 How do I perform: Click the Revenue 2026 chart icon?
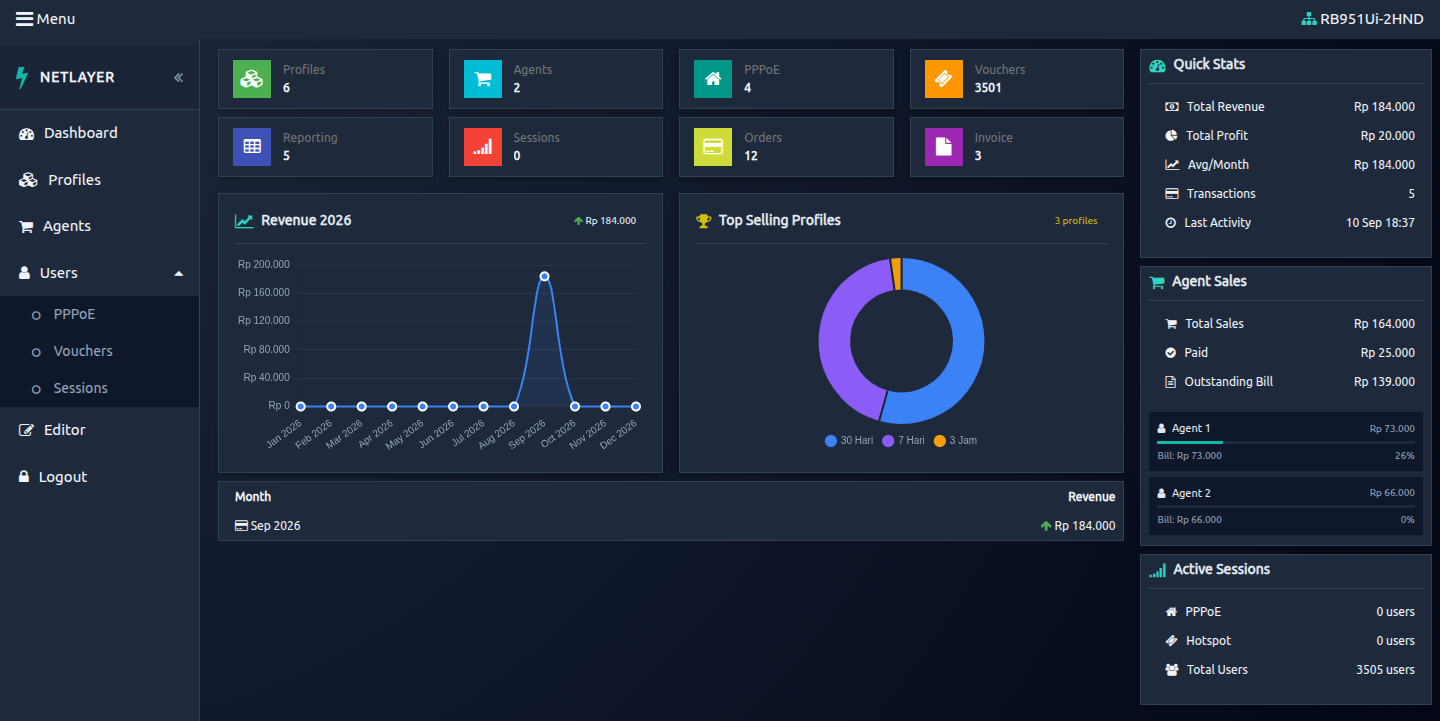[x=244, y=221]
